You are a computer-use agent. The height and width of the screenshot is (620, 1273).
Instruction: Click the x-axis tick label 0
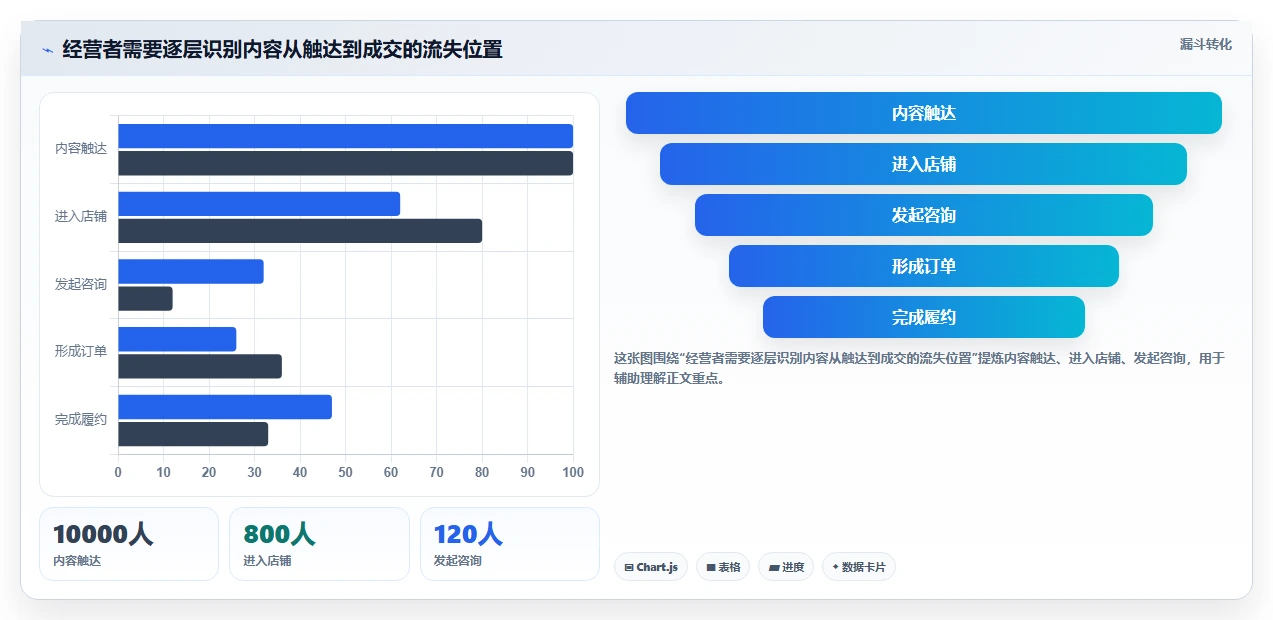coord(118,472)
